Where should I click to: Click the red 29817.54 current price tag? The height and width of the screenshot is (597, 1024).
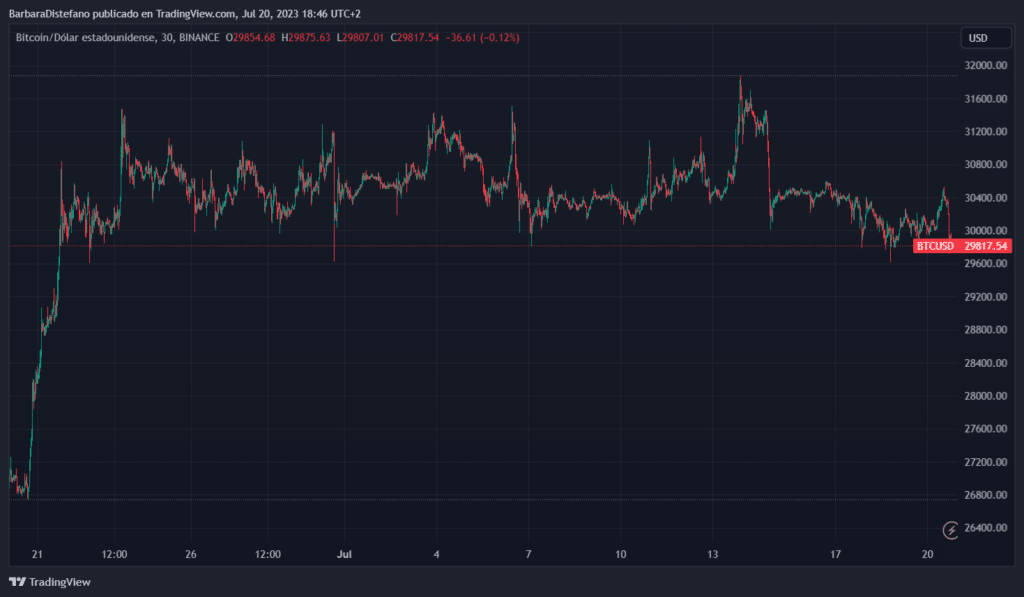coord(984,246)
